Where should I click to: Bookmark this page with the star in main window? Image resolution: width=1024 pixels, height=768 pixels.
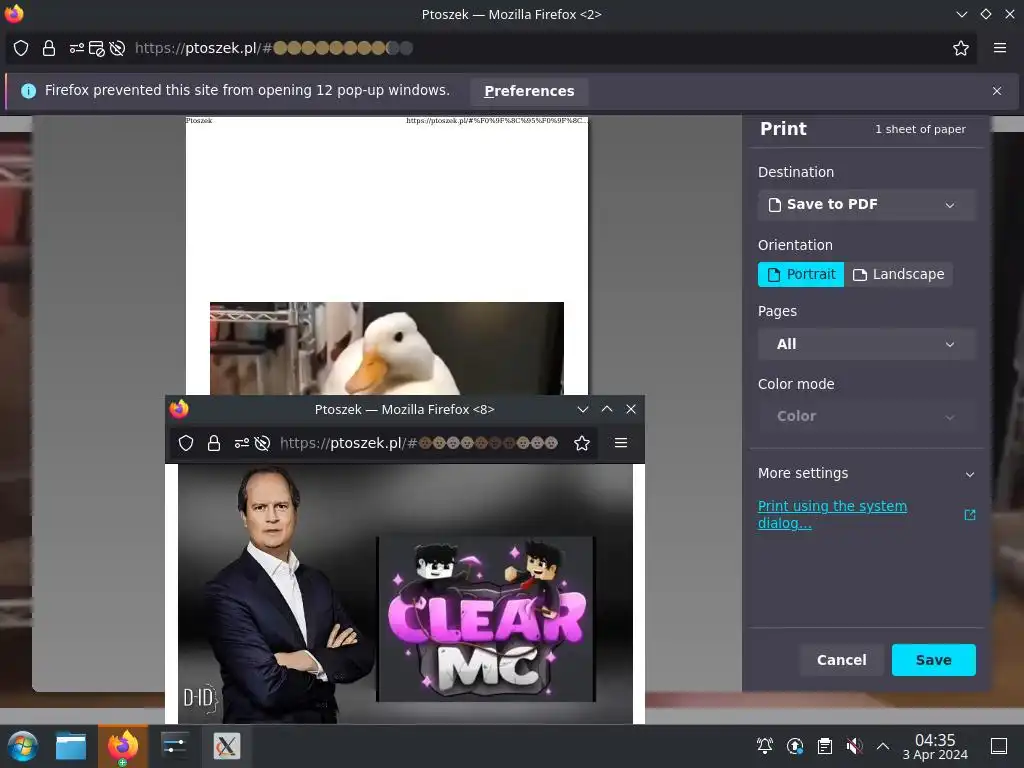pos(961,48)
